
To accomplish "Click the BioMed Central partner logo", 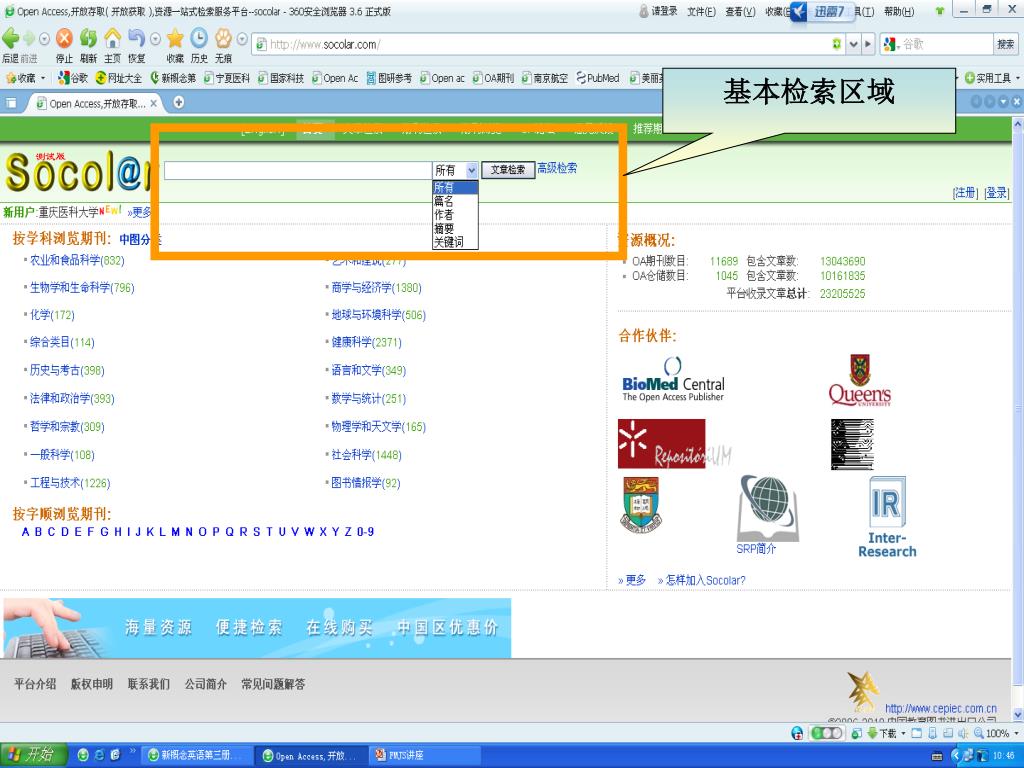I will 673,379.
